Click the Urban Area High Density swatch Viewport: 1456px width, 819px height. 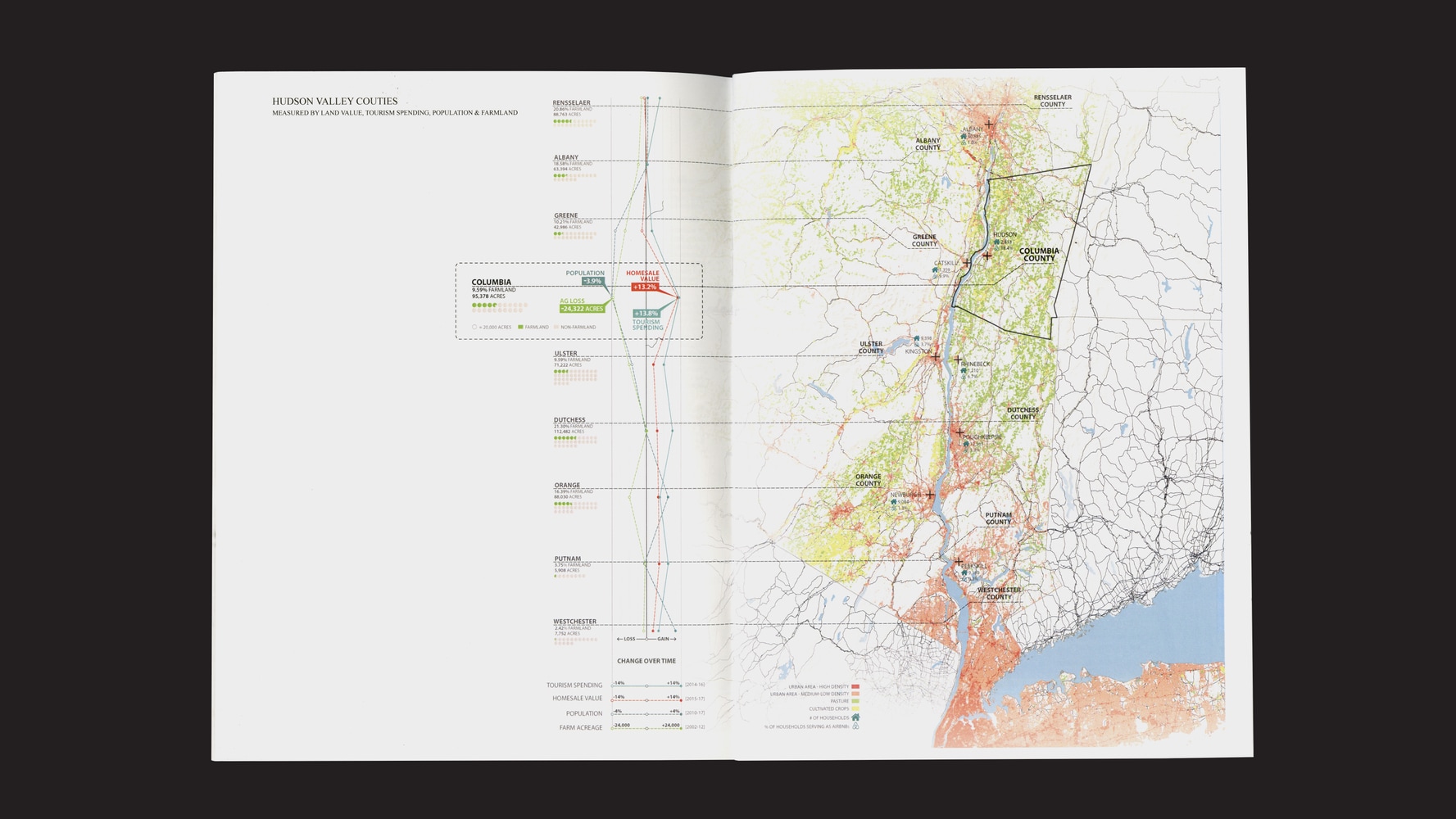tap(855, 686)
